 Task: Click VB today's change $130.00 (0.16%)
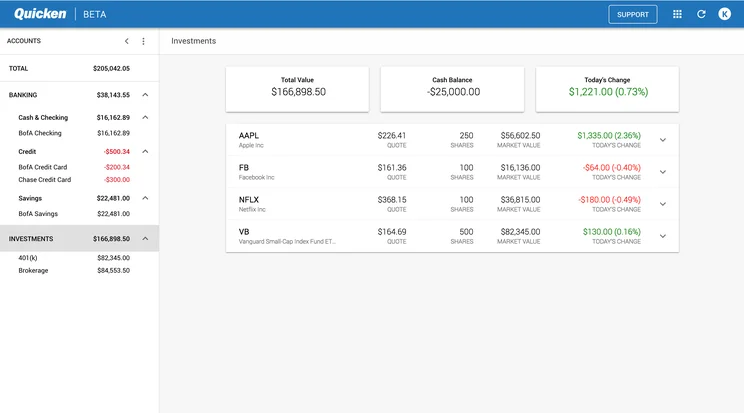pos(612,232)
